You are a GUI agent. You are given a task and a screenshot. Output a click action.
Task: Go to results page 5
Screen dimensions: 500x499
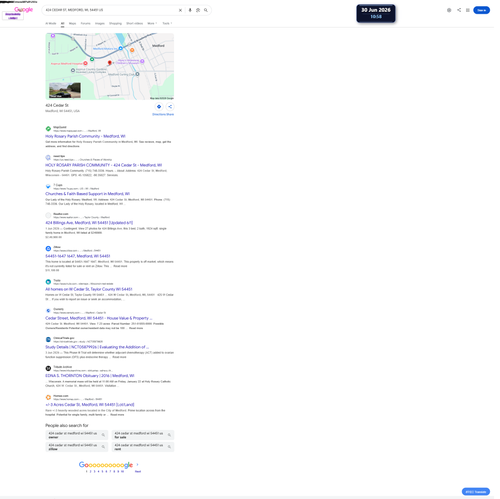click(x=102, y=472)
